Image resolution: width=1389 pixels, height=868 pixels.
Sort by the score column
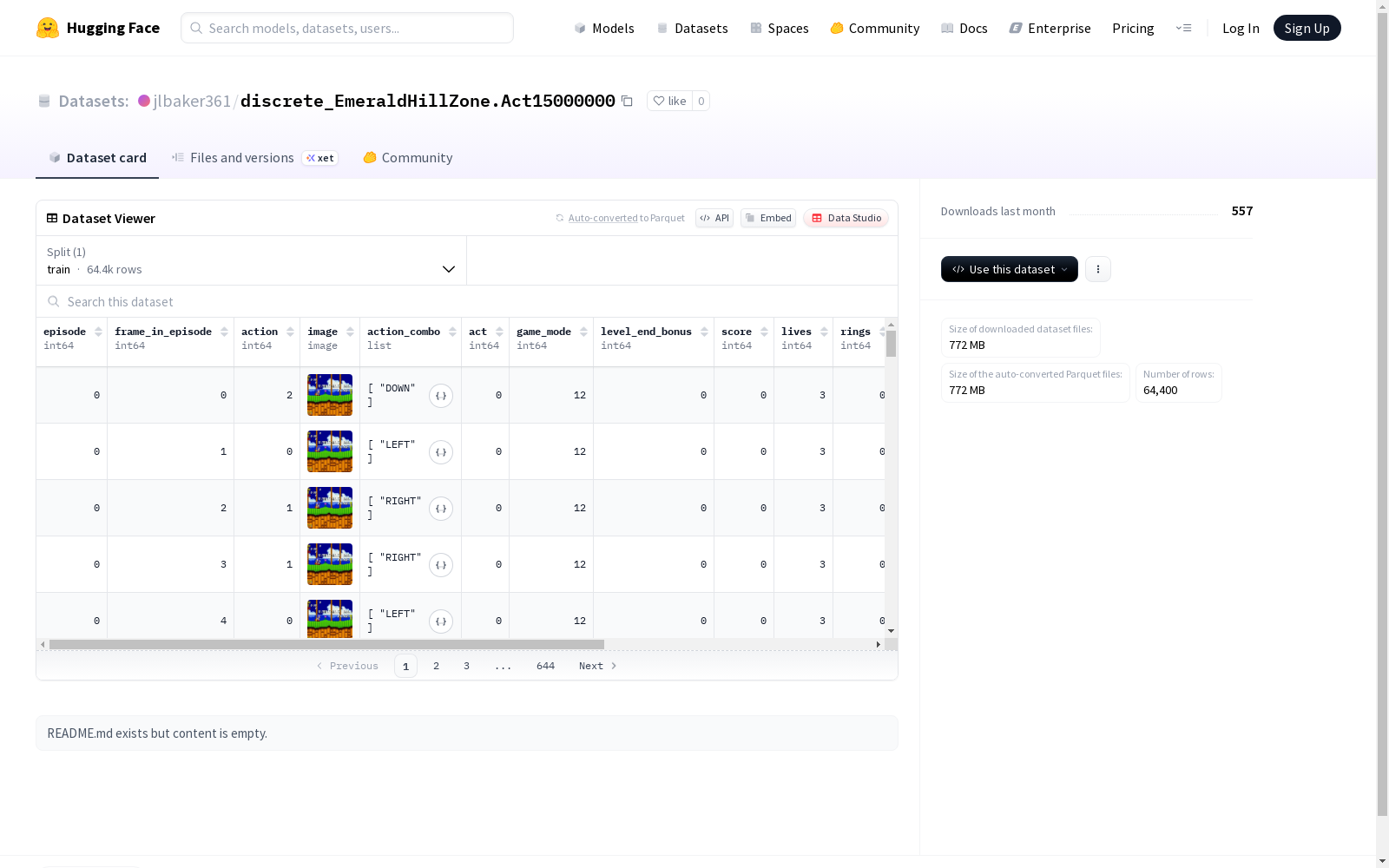pyautogui.click(x=764, y=332)
